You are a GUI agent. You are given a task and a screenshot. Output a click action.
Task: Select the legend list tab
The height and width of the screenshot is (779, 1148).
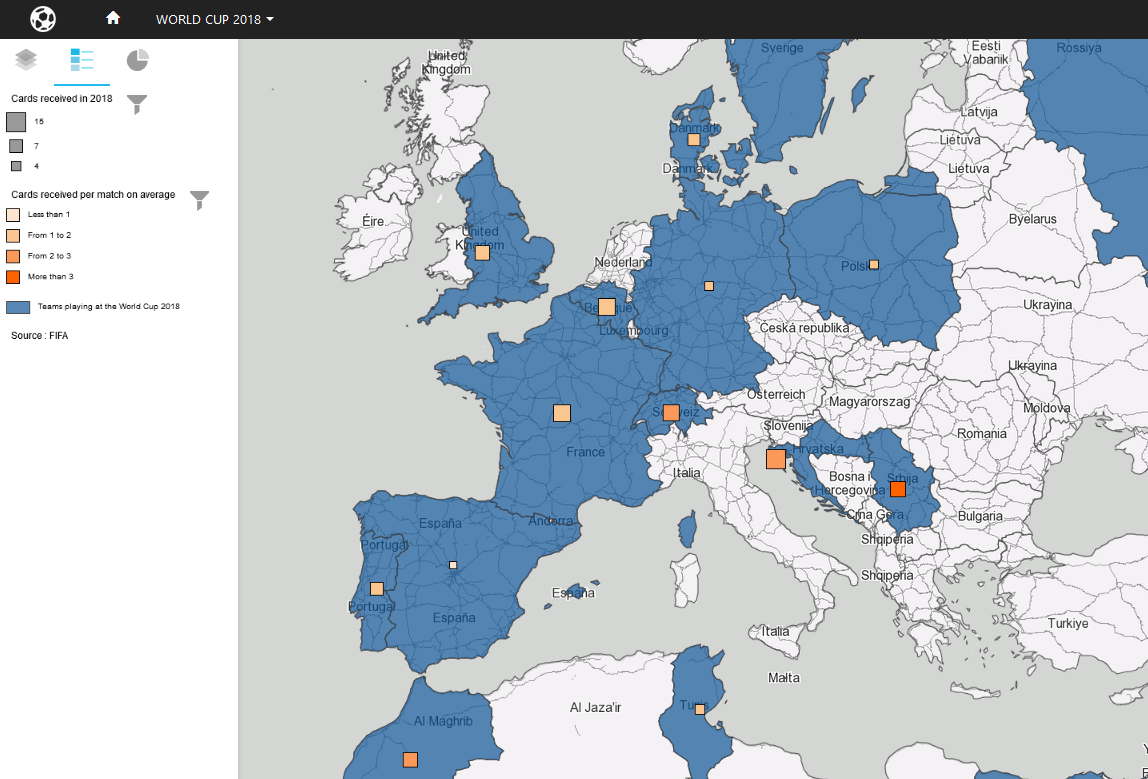[x=82, y=60]
